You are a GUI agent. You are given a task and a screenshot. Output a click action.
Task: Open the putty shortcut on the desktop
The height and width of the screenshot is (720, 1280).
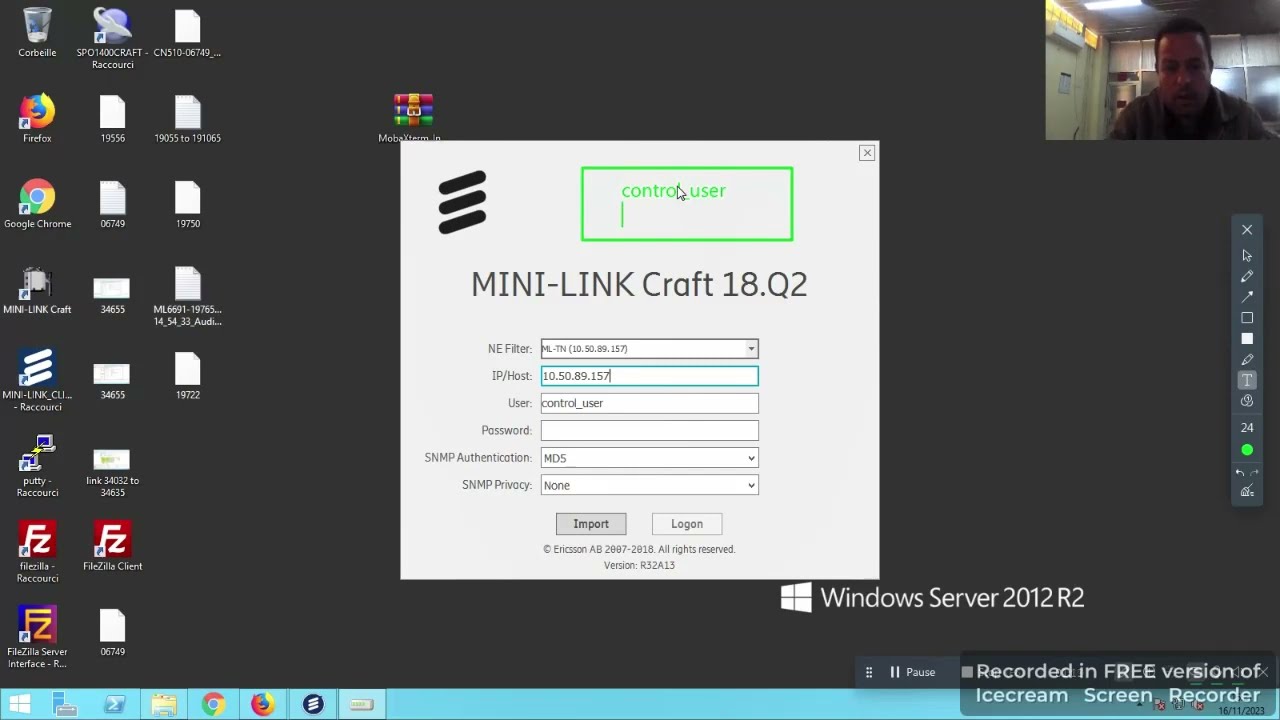point(37,466)
